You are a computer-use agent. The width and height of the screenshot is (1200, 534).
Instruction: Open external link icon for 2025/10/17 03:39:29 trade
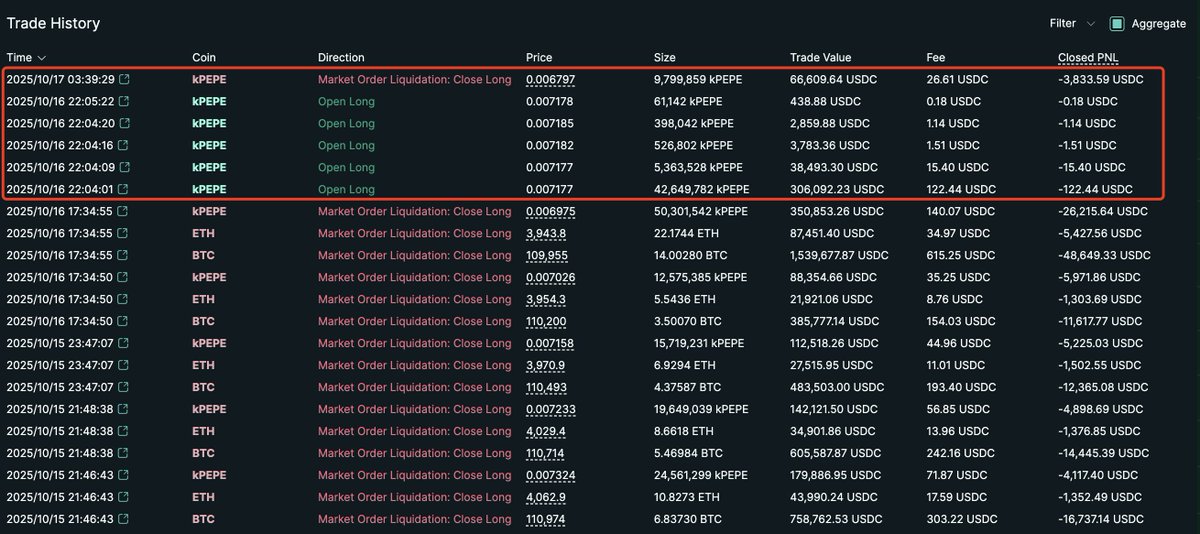click(125, 80)
